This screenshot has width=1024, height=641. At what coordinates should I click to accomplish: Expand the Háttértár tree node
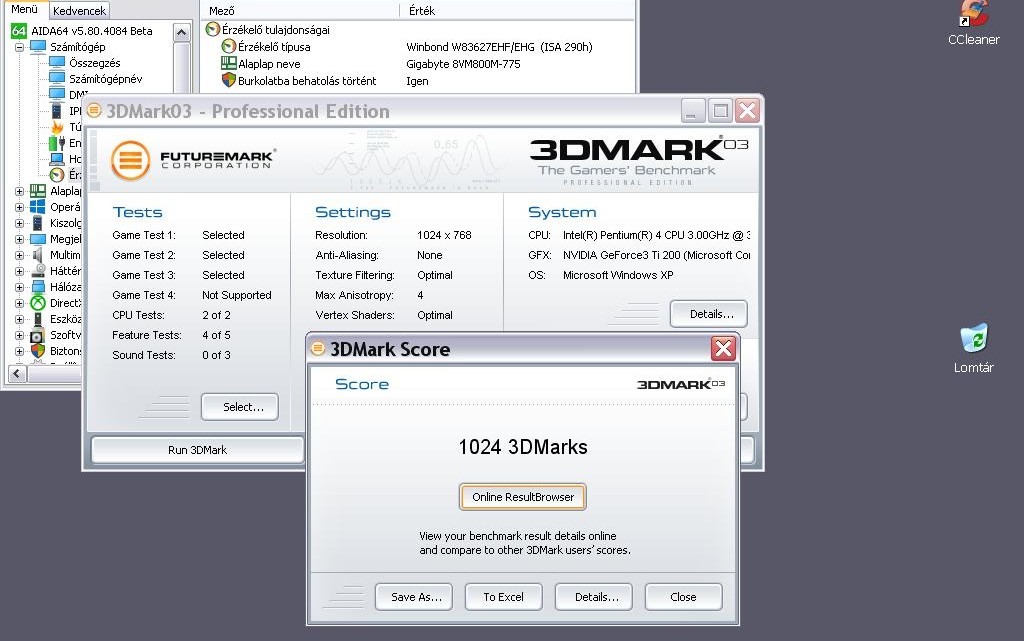(x=19, y=271)
